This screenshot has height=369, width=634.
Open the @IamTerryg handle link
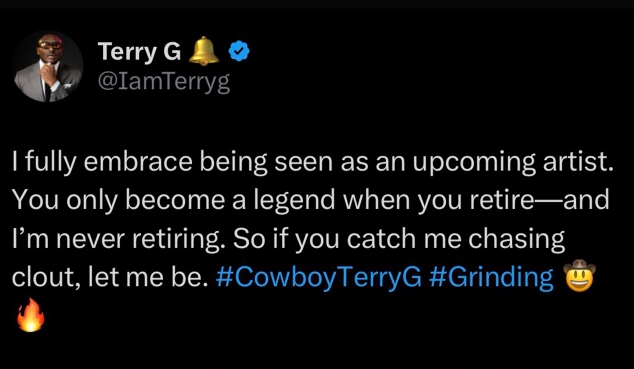(x=164, y=82)
